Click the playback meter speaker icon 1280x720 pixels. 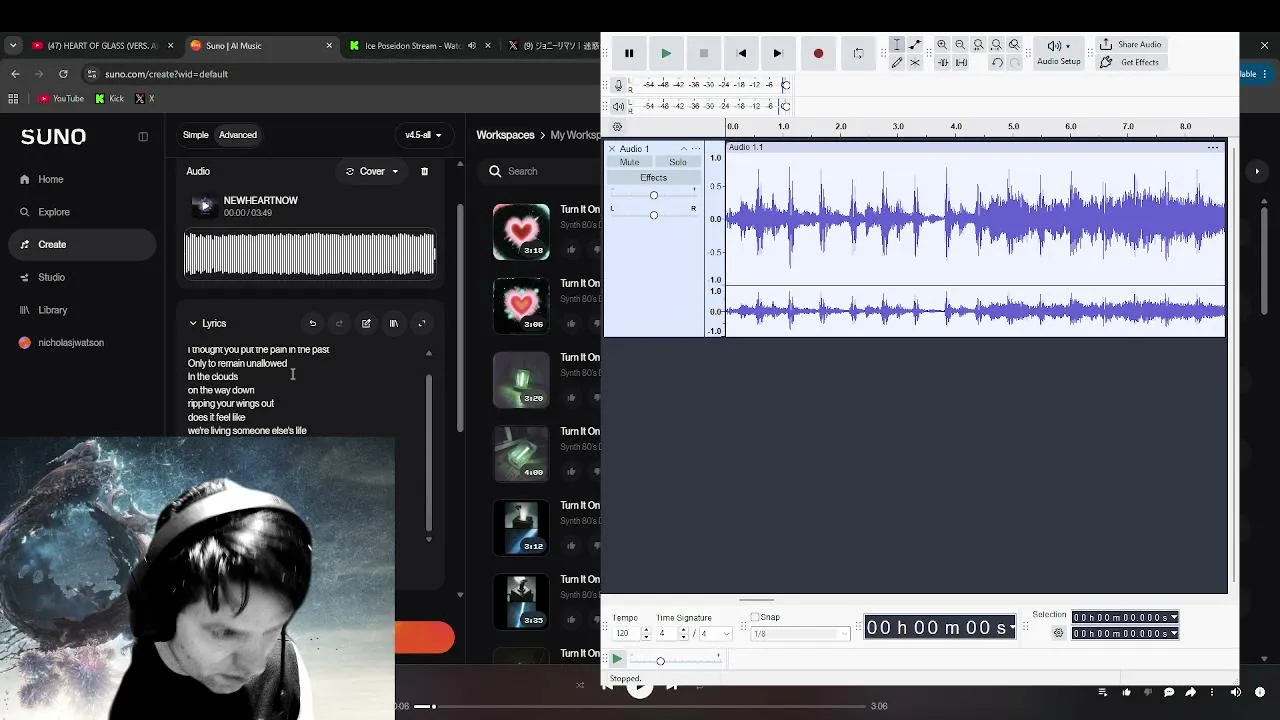619,106
